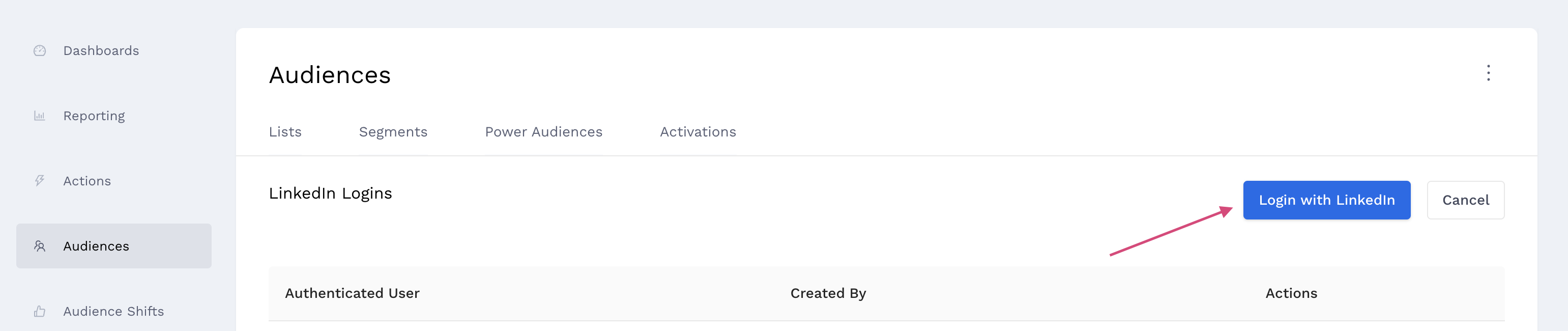Switch to the Lists tab
1568x331 pixels.
[x=285, y=132]
